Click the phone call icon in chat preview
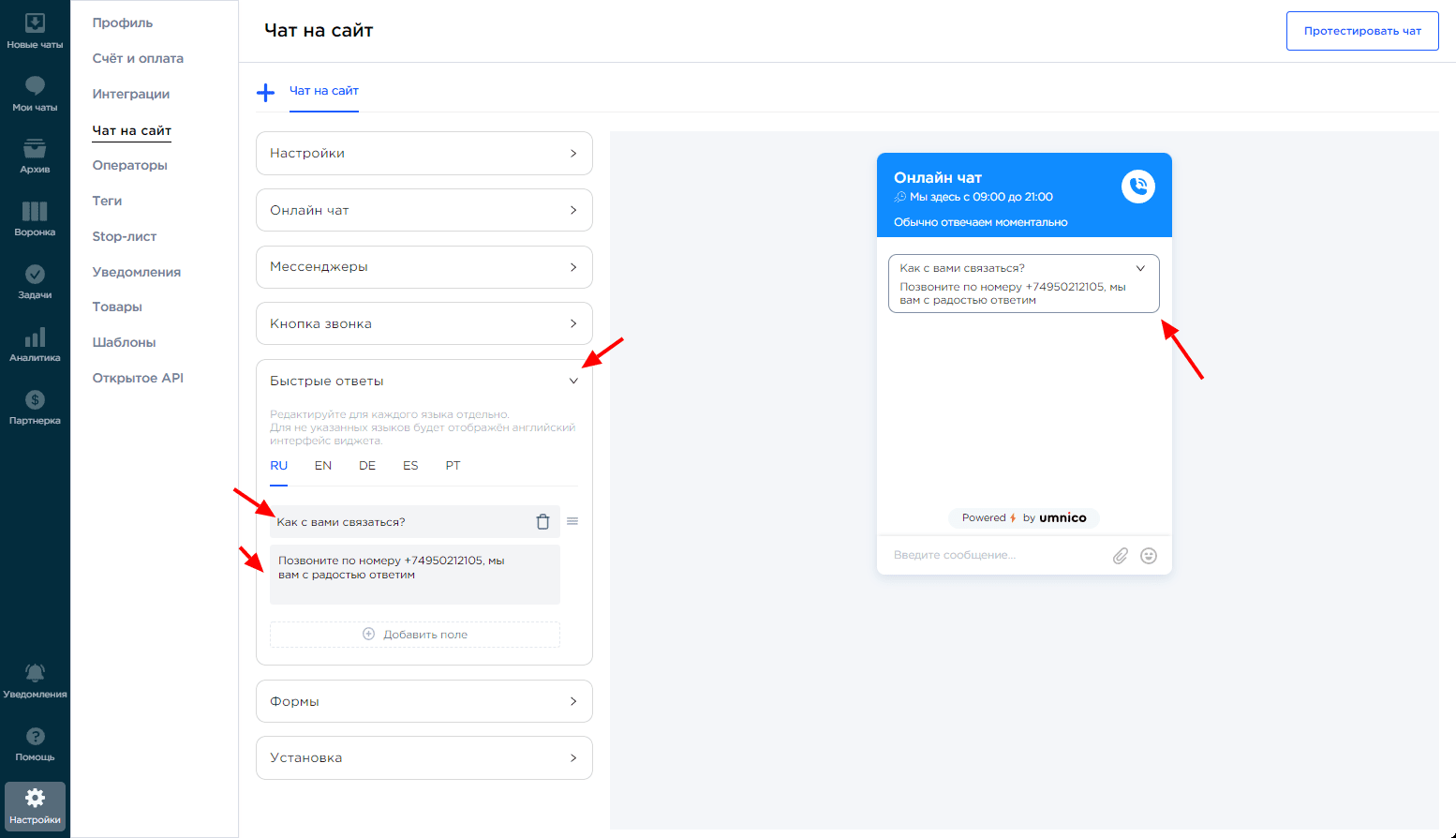The height and width of the screenshot is (838, 1456). [x=1137, y=187]
